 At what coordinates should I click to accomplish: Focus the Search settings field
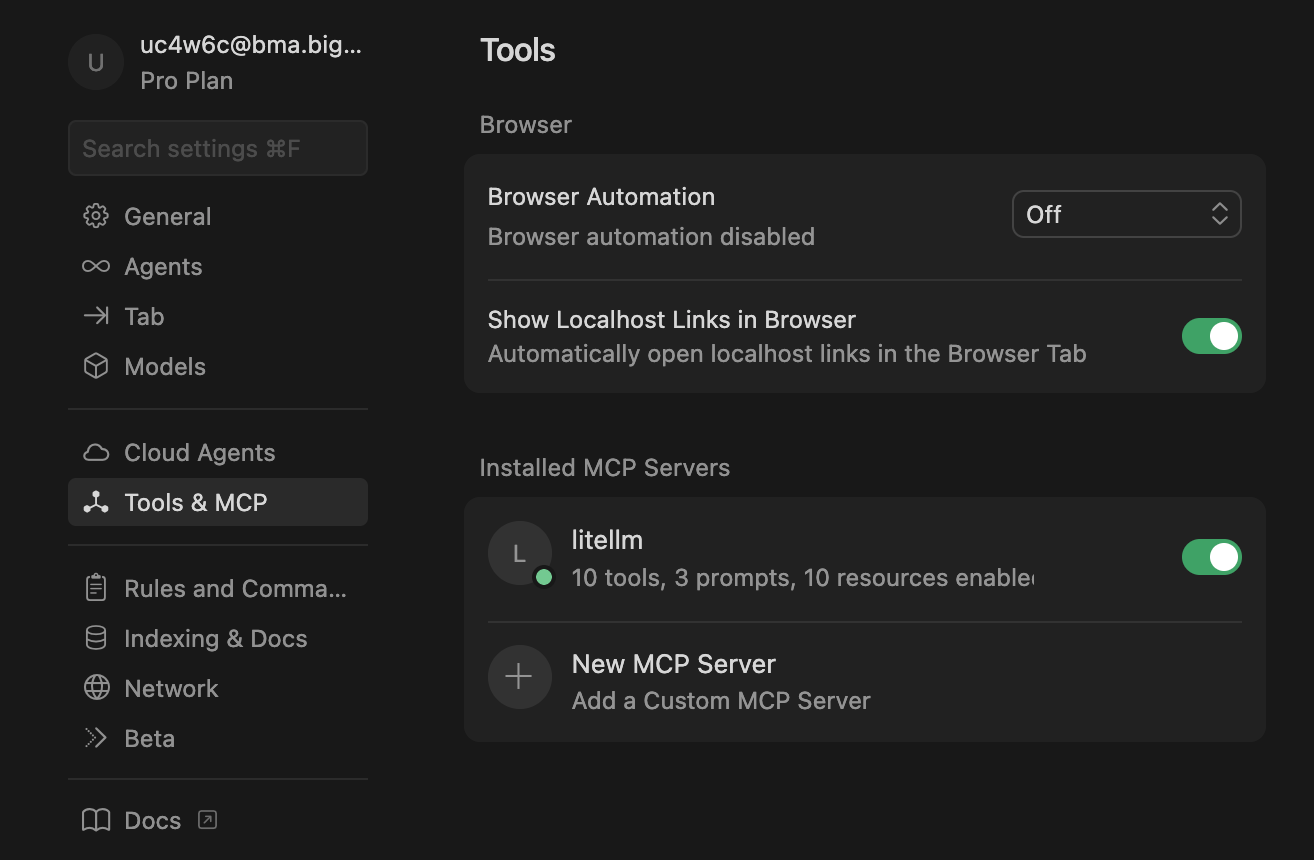(218, 148)
